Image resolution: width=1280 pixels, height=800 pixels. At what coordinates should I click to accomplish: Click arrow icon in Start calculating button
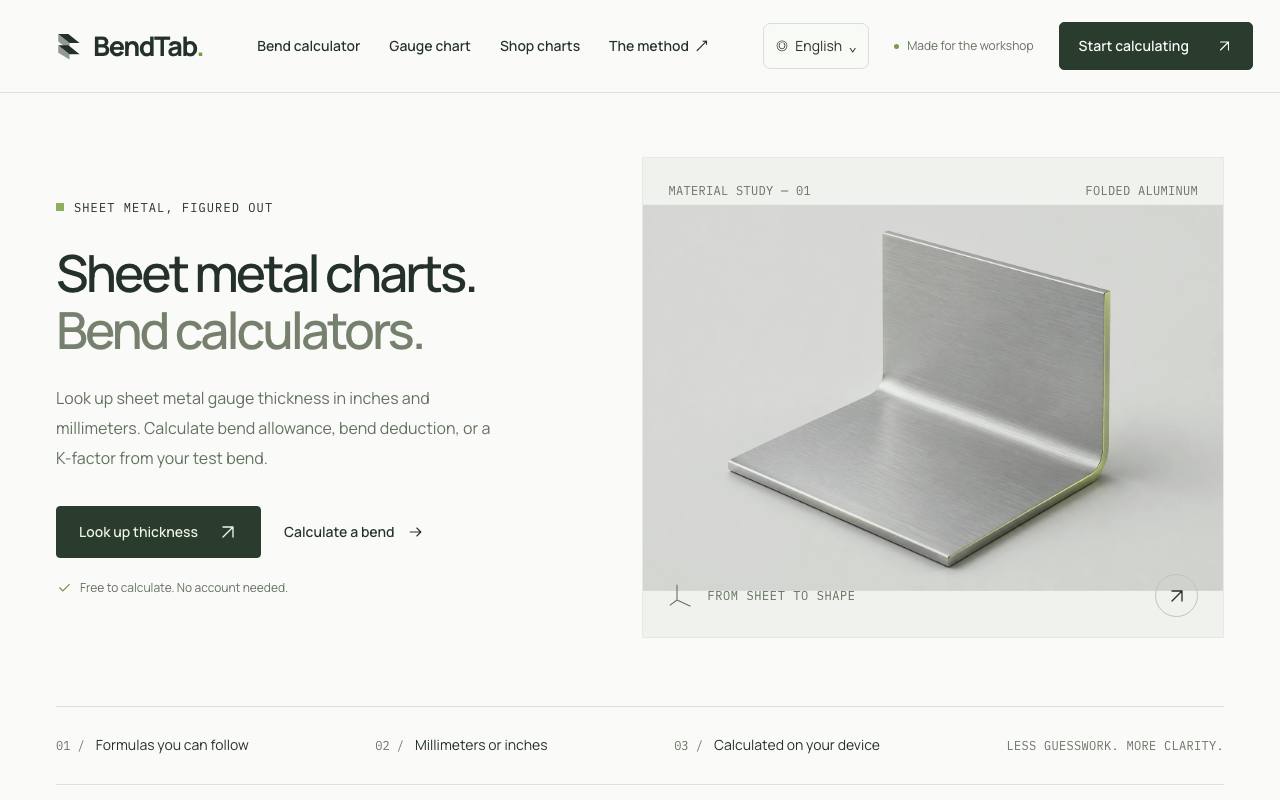pyautogui.click(x=1224, y=46)
